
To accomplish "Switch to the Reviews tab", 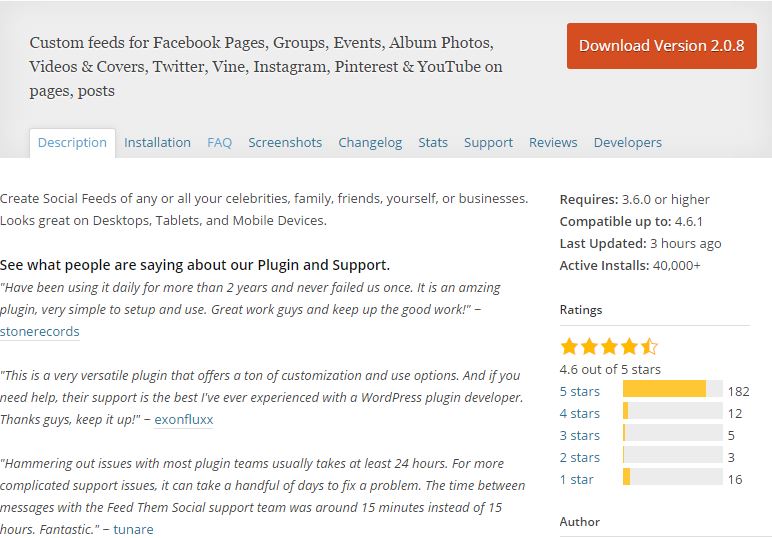I will tap(553, 143).
